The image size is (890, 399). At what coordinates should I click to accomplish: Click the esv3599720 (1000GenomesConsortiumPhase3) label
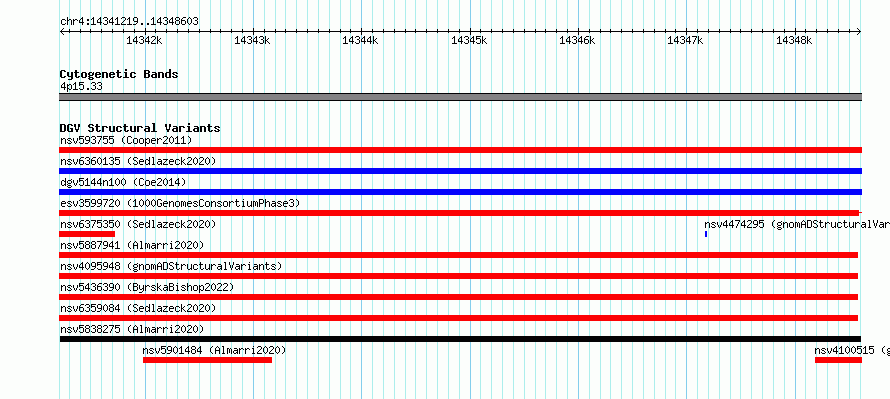[x=180, y=203]
